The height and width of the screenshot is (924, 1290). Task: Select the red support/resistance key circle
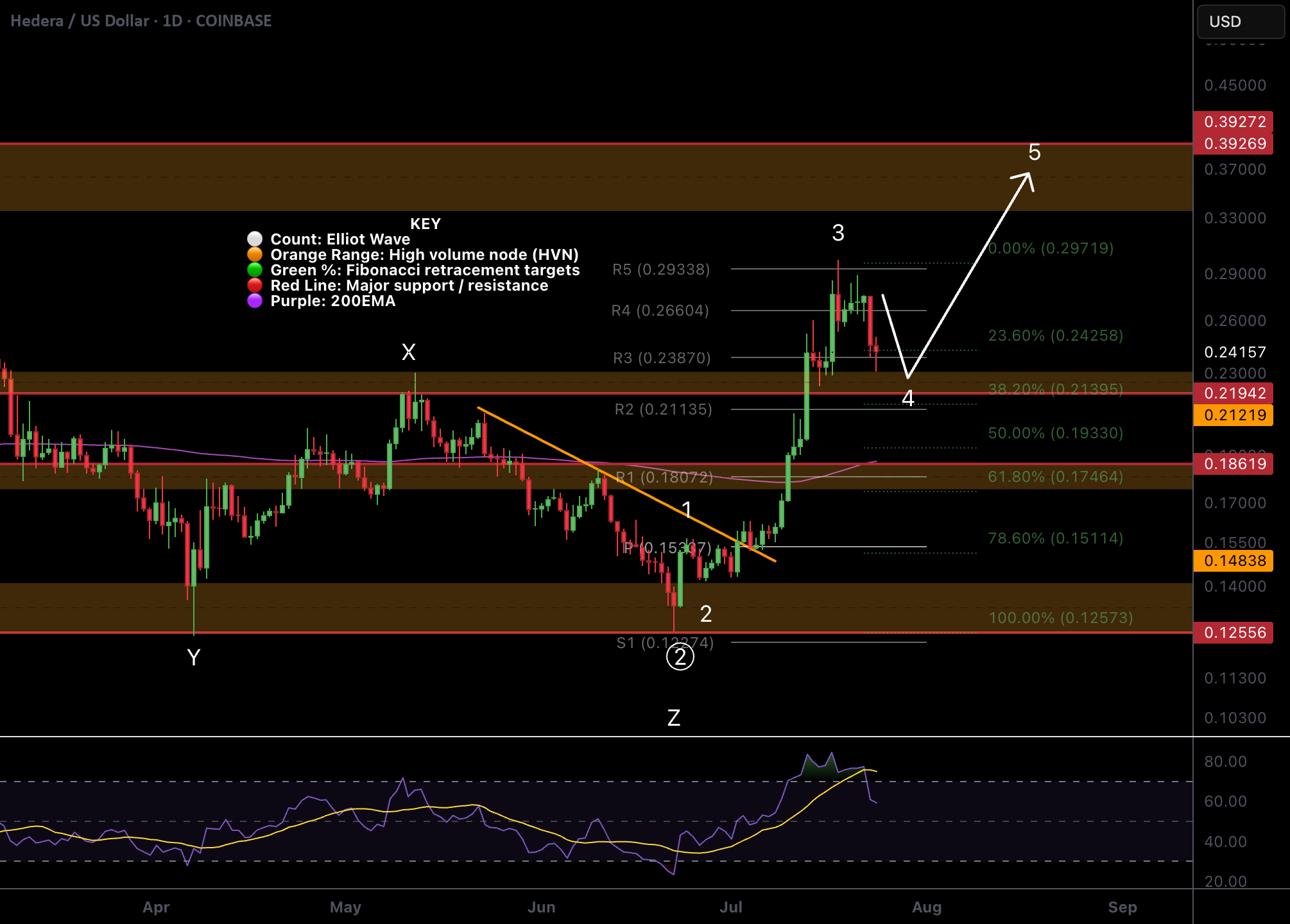pos(255,286)
